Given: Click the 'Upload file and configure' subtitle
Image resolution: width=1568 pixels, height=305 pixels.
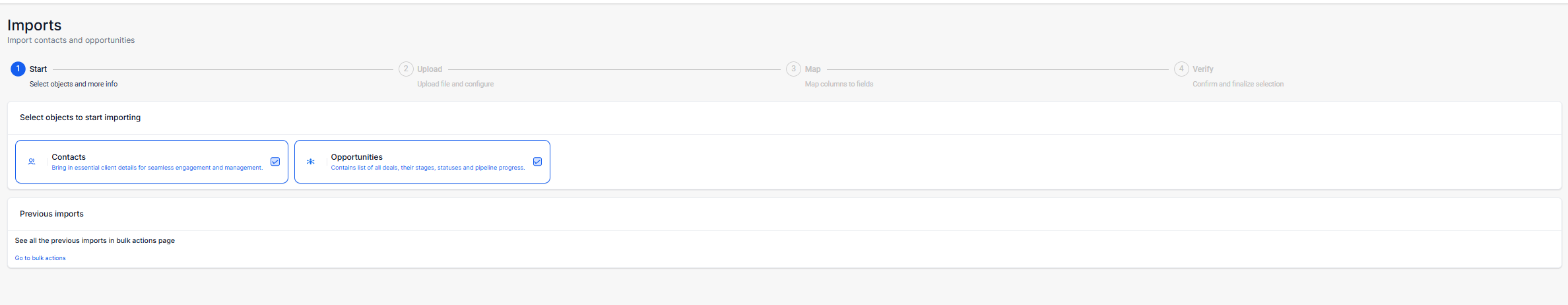Looking at the screenshot, I should pyautogui.click(x=455, y=84).
